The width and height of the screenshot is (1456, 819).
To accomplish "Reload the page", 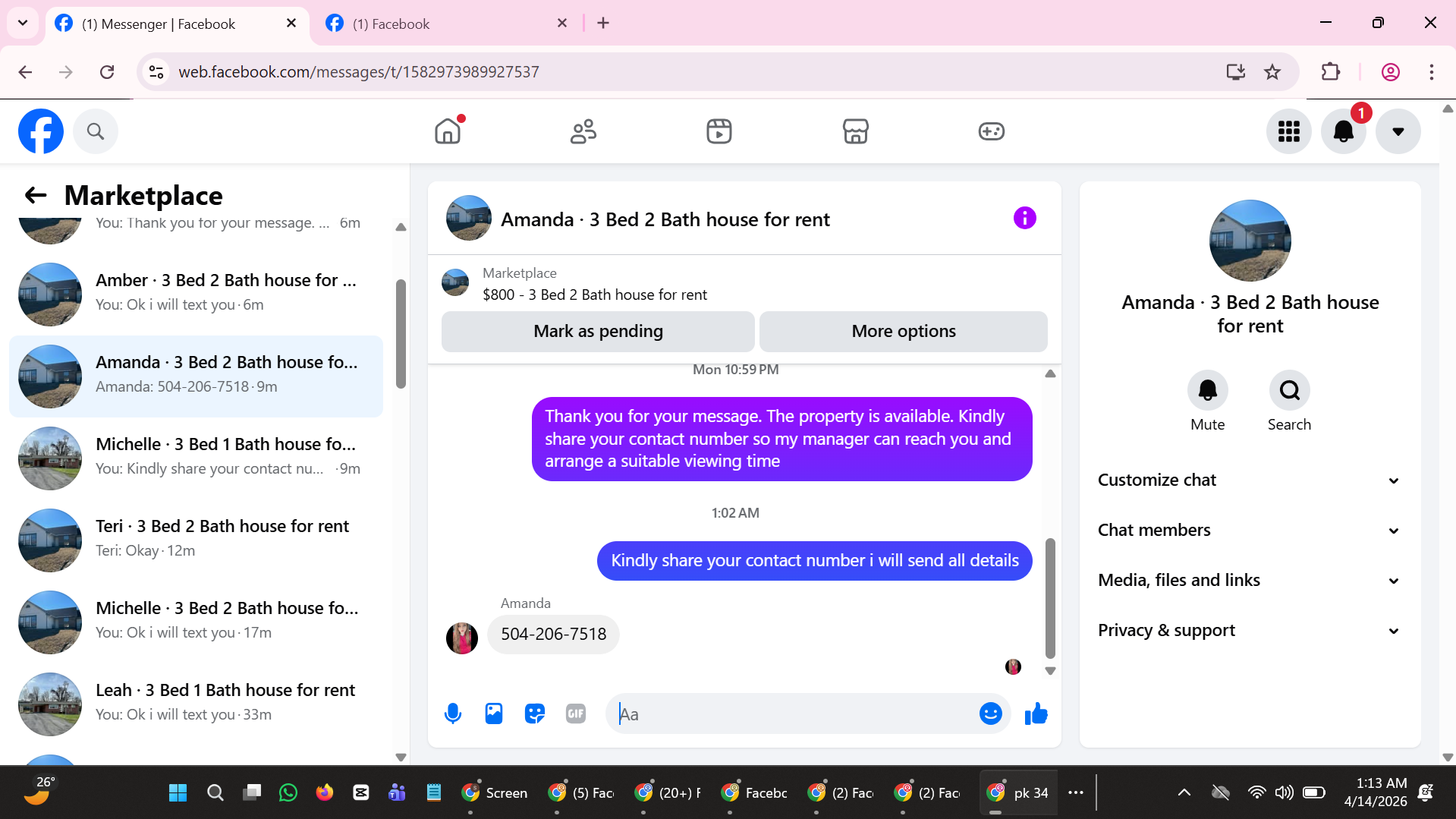I will click(x=107, y=72).
